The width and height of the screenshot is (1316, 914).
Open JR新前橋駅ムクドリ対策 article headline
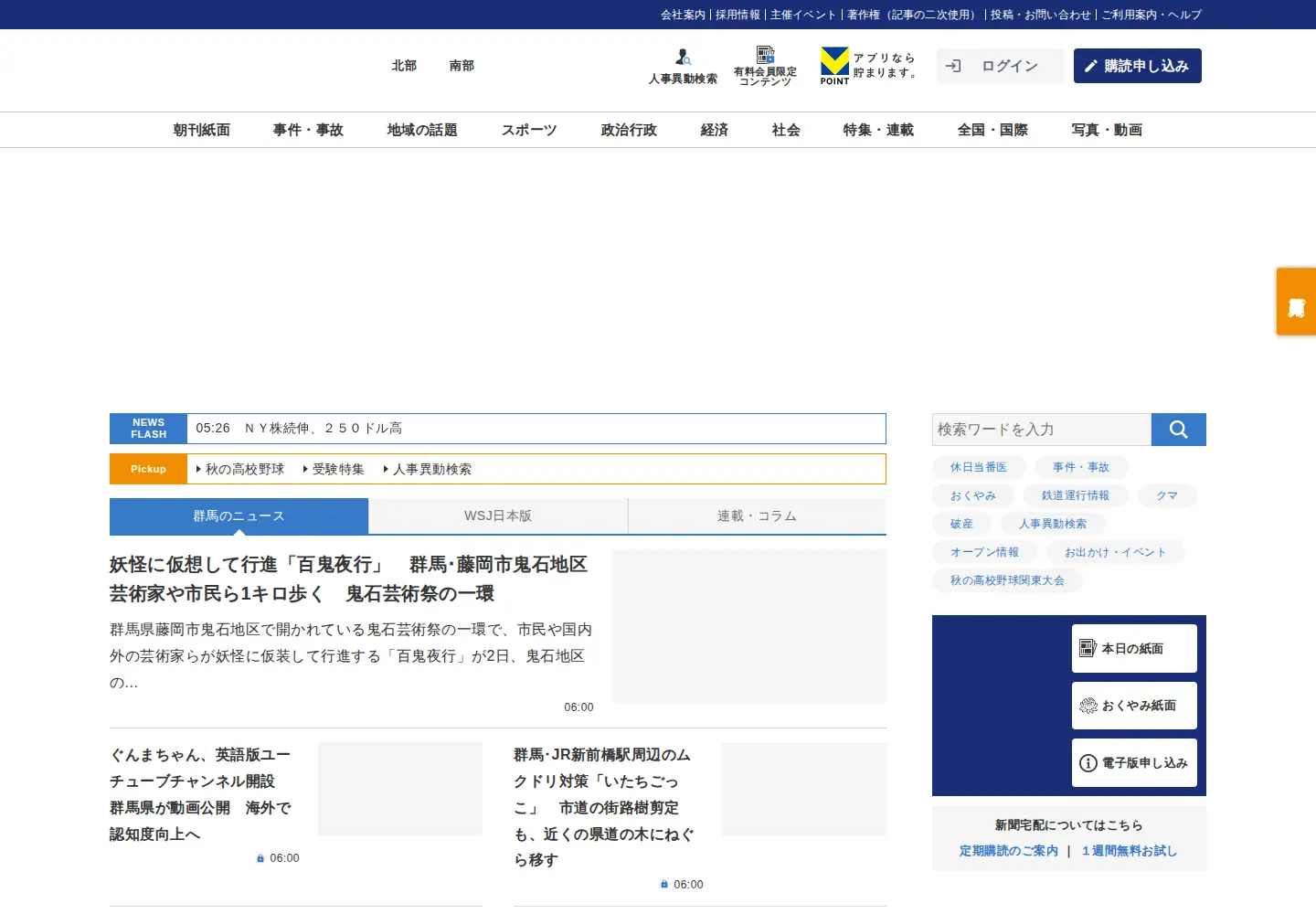pos(604,807)
